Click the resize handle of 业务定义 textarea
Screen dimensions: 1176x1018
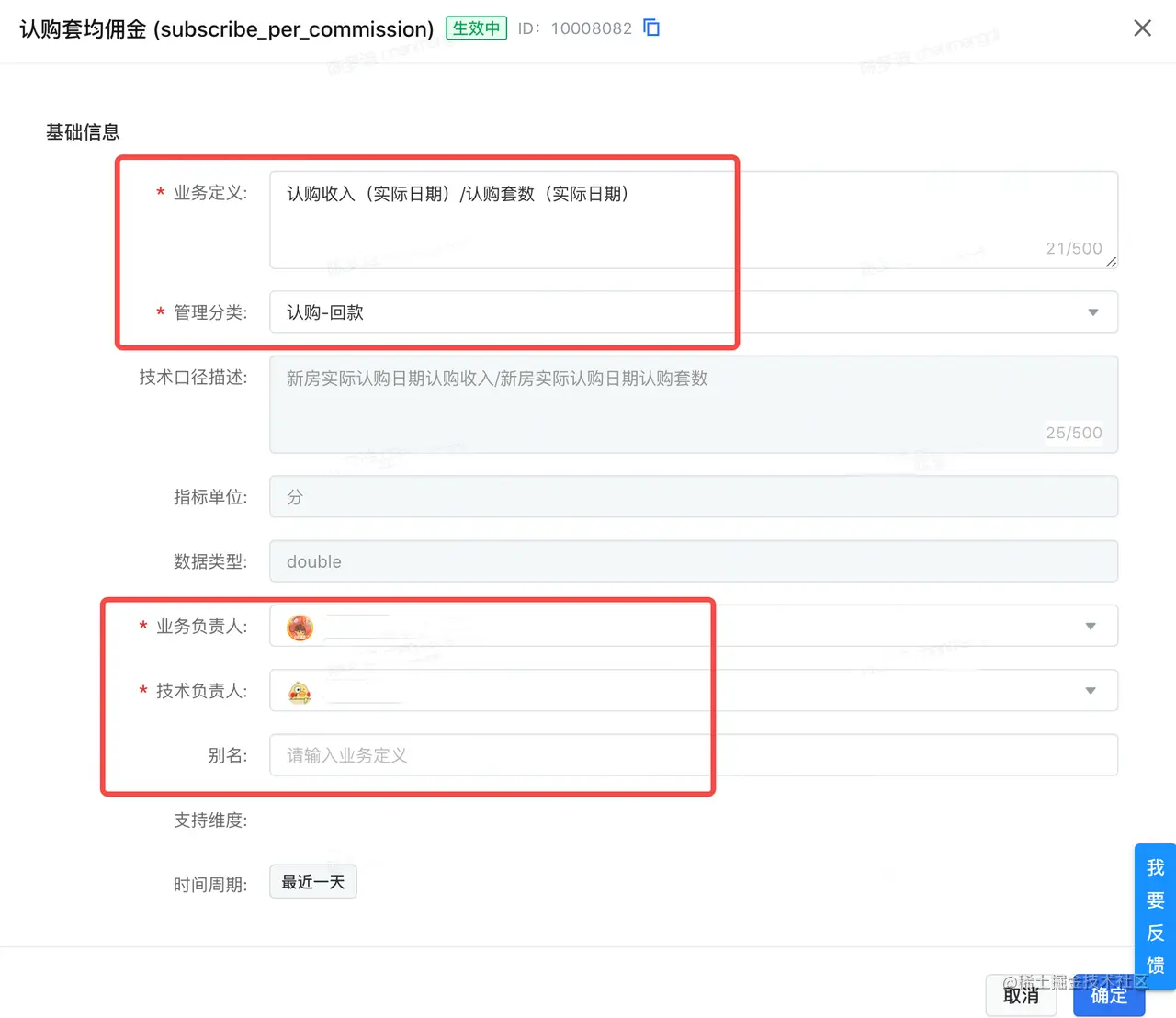coord(1111,262)
